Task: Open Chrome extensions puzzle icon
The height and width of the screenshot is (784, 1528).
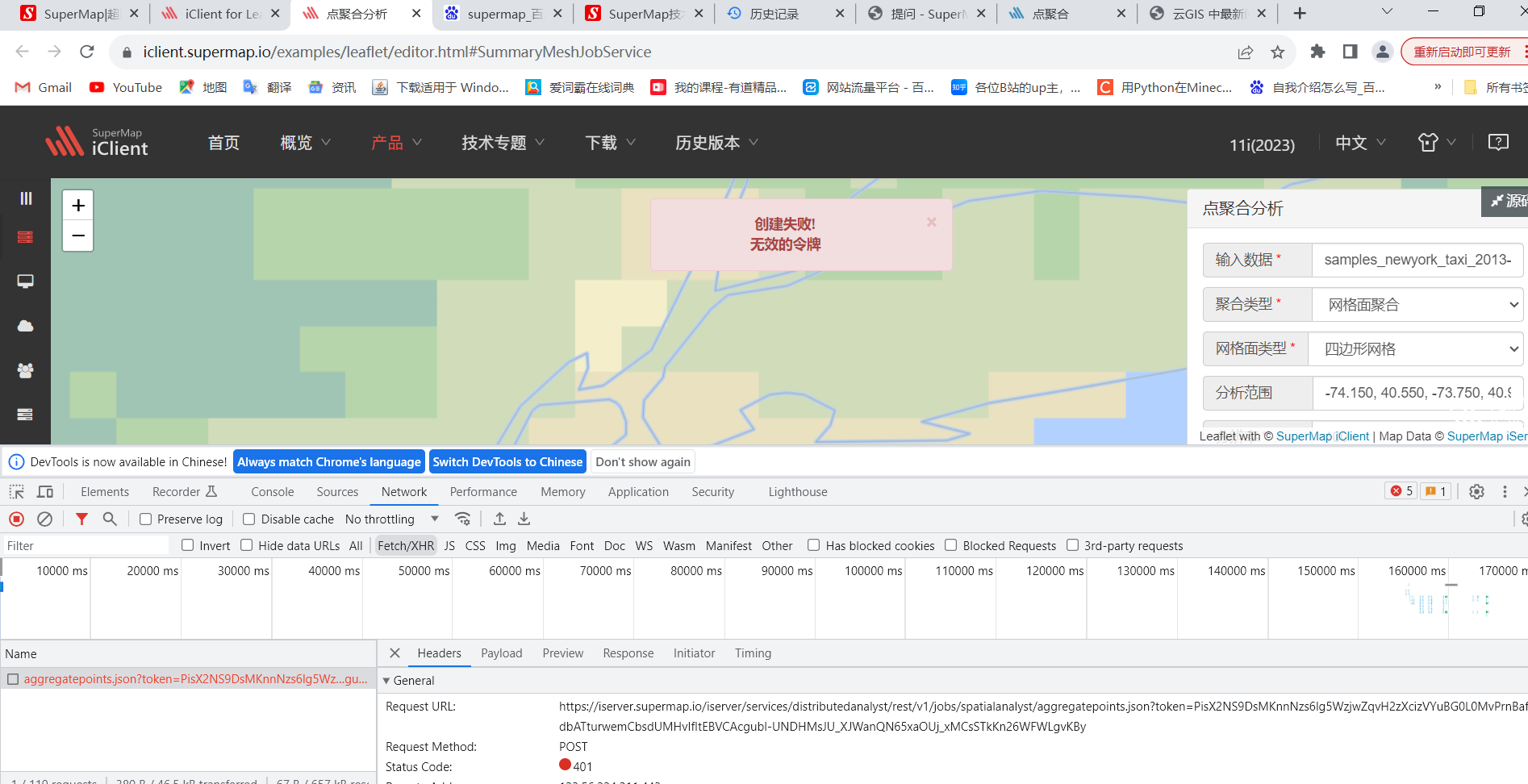Action: [1317, 52]
